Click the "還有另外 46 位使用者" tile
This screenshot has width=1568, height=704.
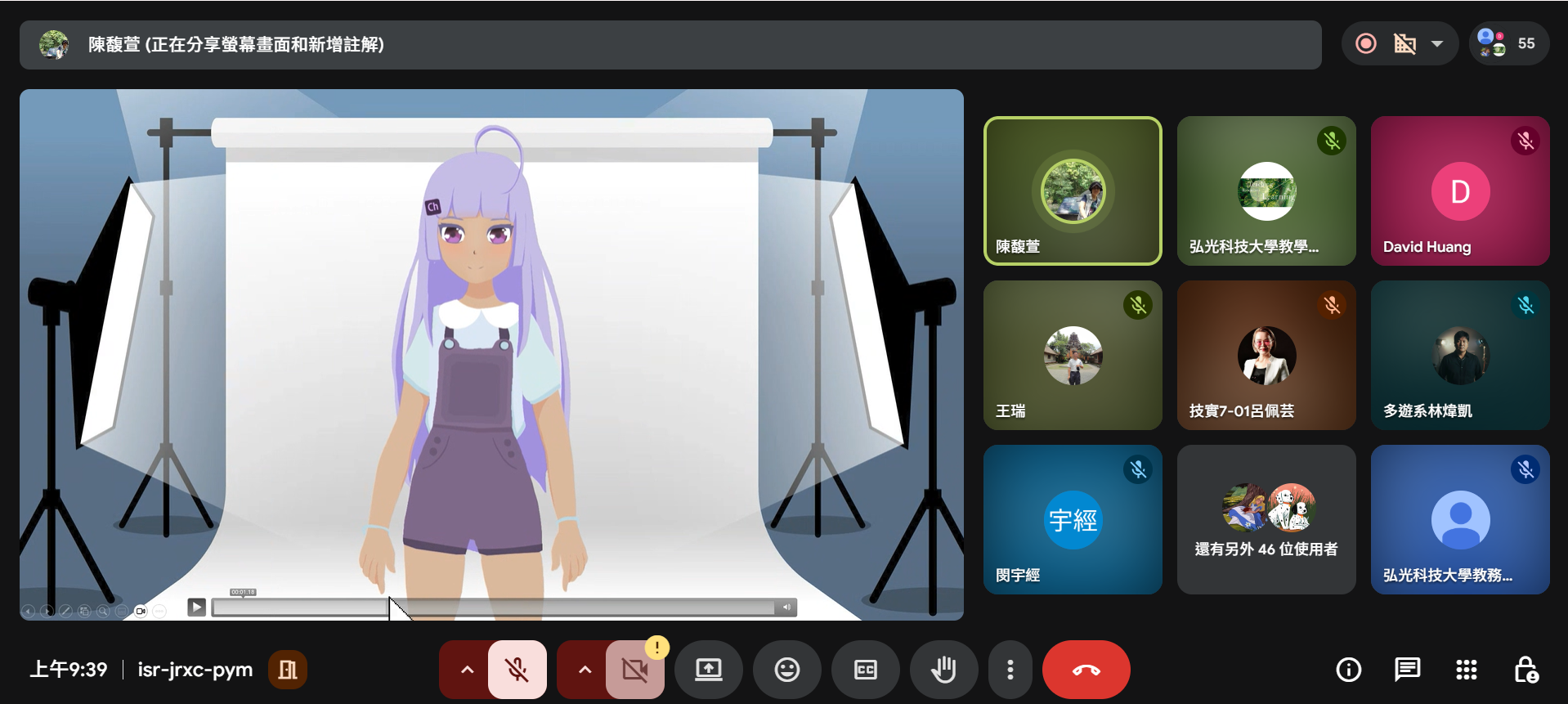click(1266, 519)
